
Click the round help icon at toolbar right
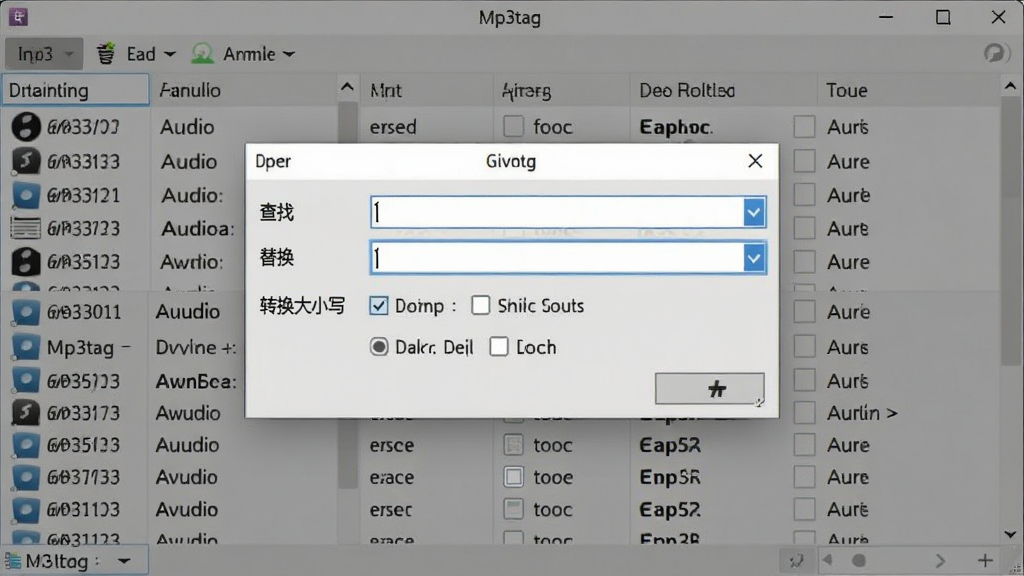tap(996, 53)
